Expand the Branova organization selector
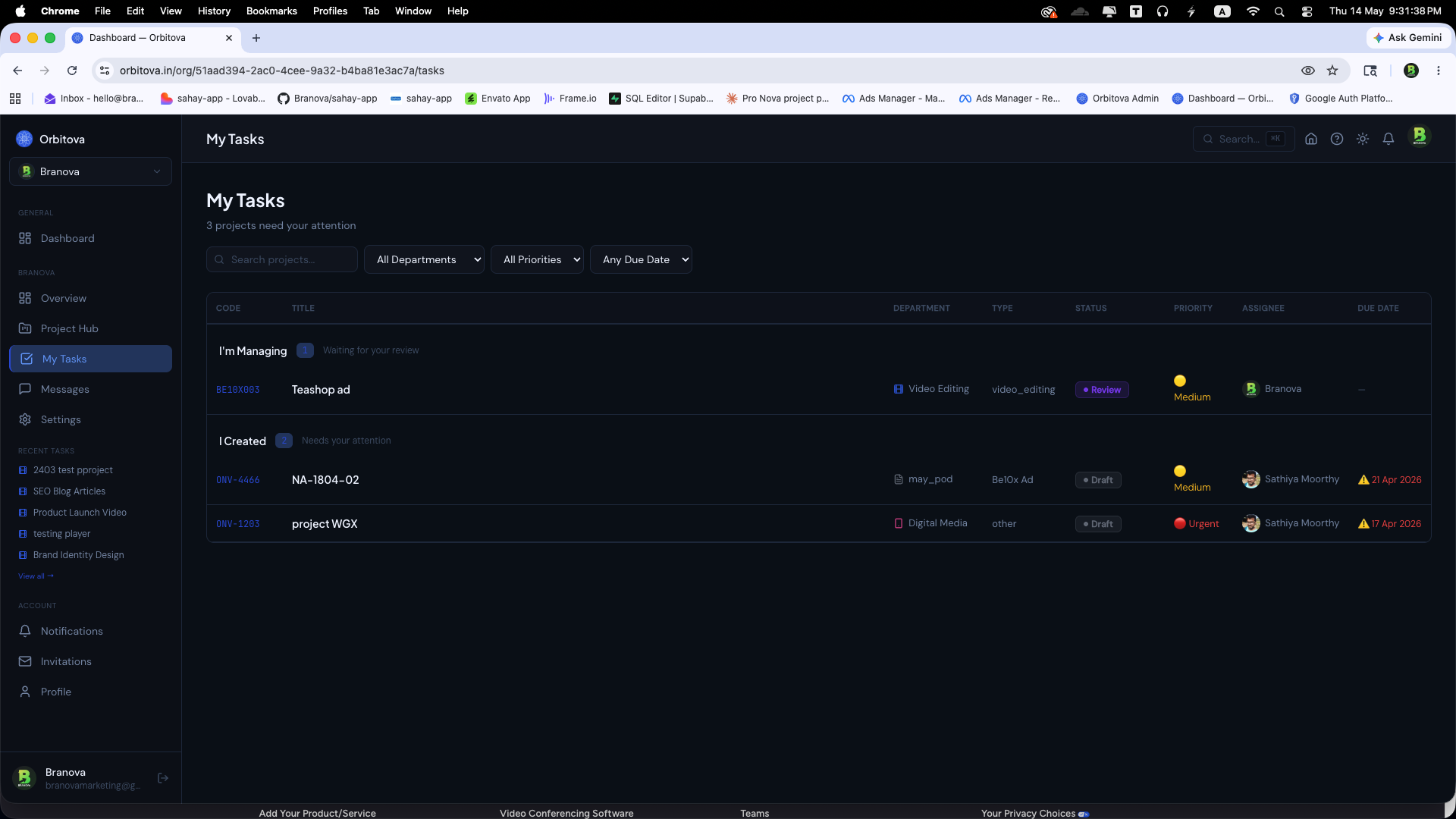 pyautogui.click(x=90, y=171)
